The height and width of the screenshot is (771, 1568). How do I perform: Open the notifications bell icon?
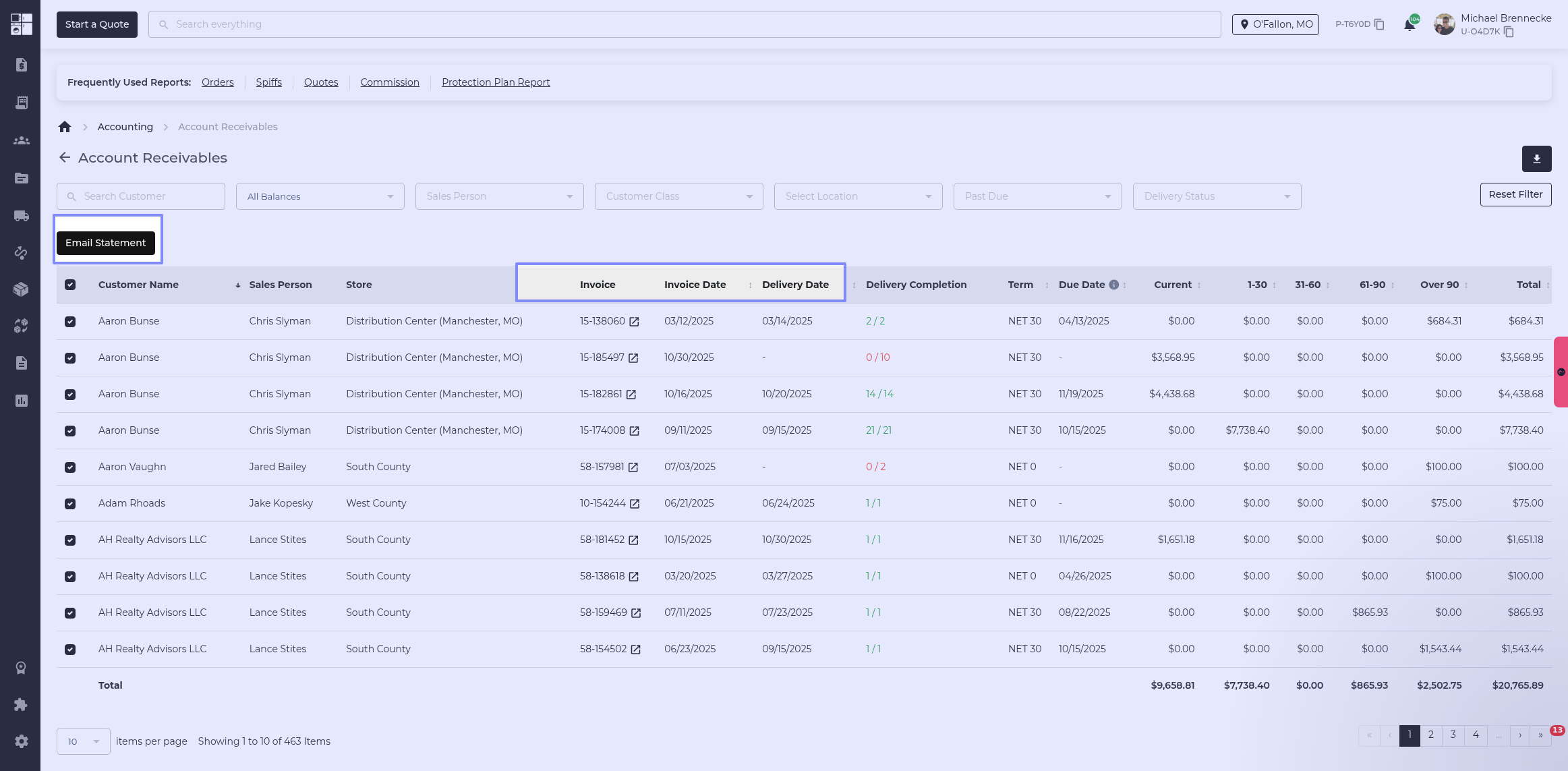tap(1409, 25)
